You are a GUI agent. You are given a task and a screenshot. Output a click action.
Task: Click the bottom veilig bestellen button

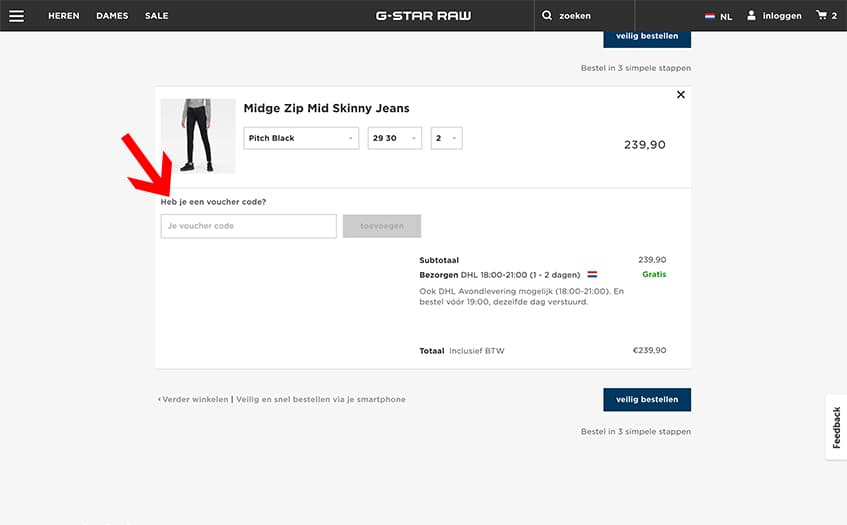[647, 399]
